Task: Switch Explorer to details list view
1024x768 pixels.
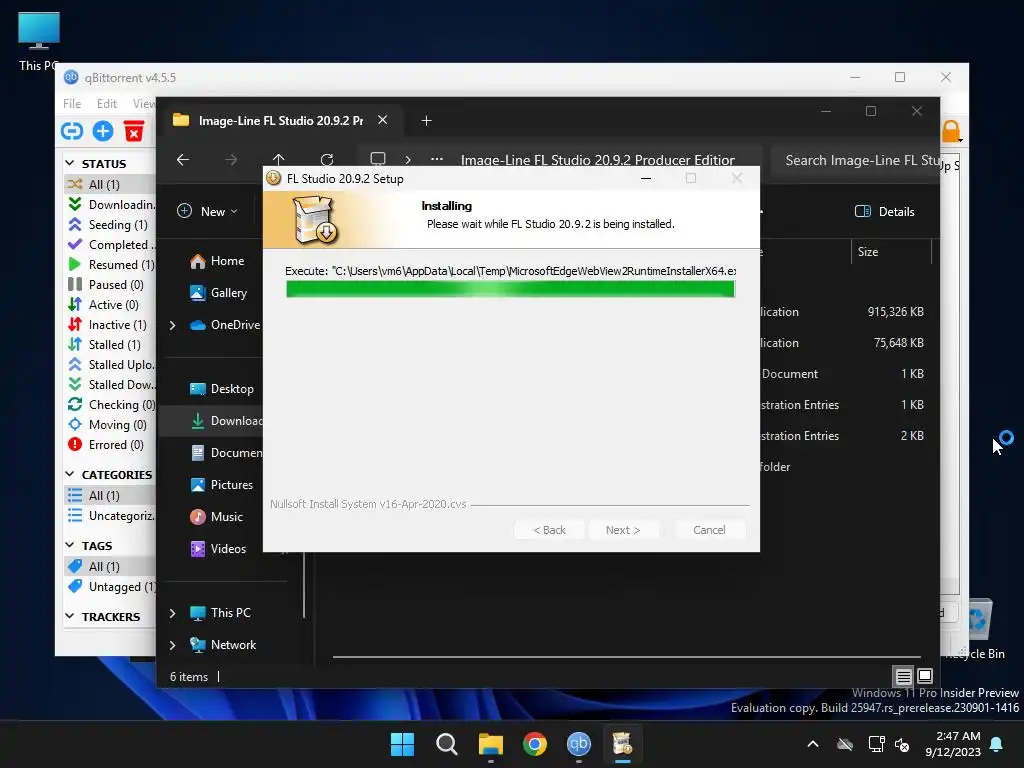Action: pyautogui.click(x=903, y=677)
